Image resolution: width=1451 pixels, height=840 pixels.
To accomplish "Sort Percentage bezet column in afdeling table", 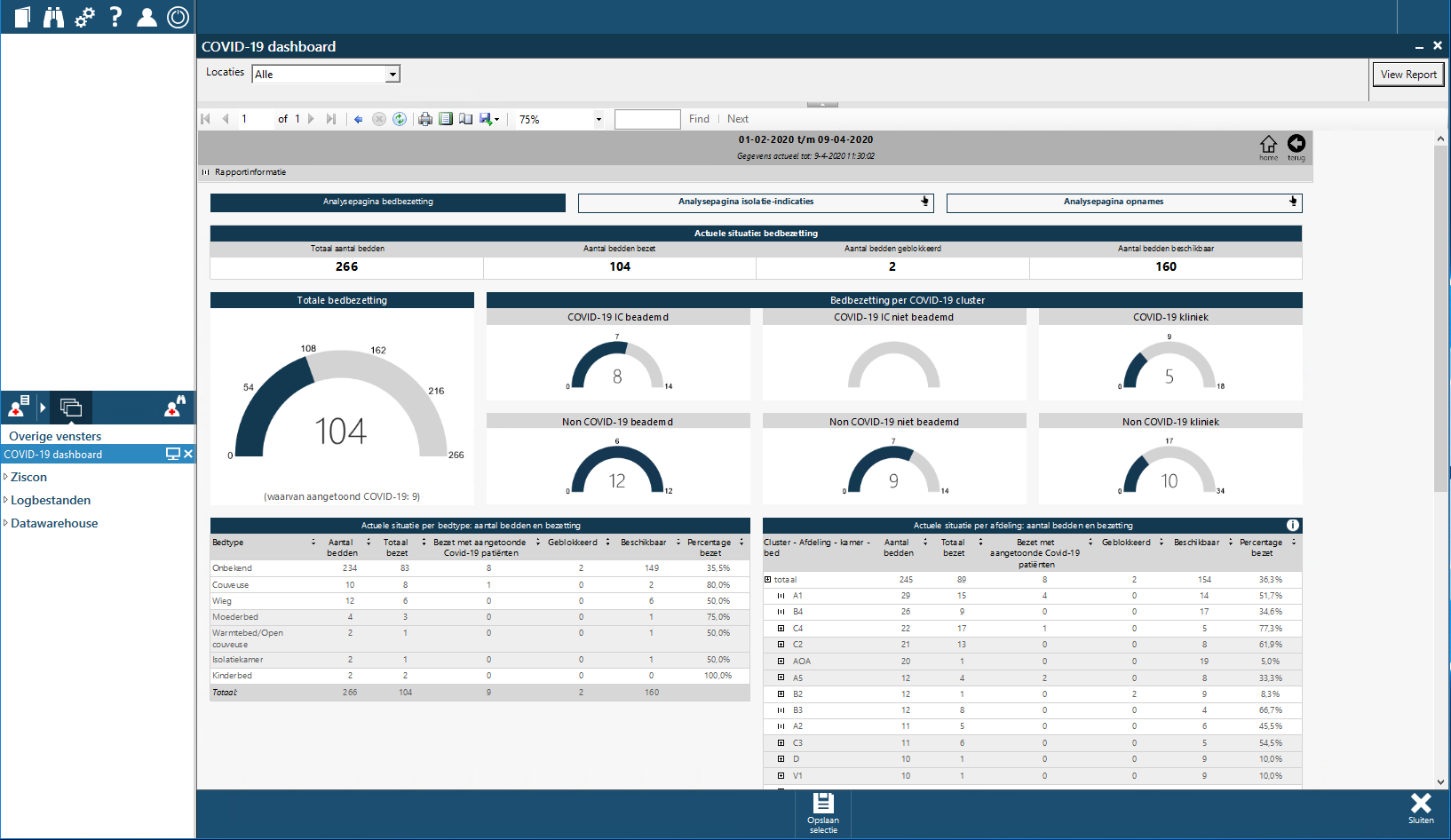I will click(1294, 543).
